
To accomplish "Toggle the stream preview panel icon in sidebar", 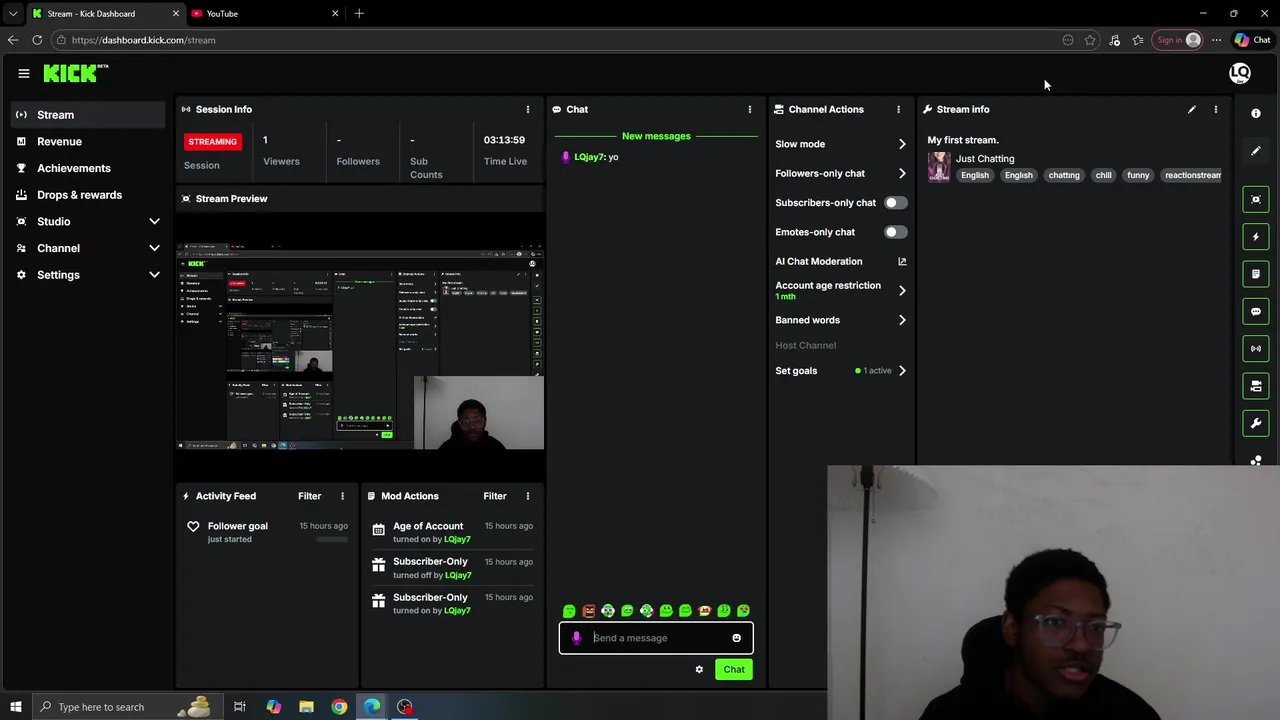I will 1256,199.
